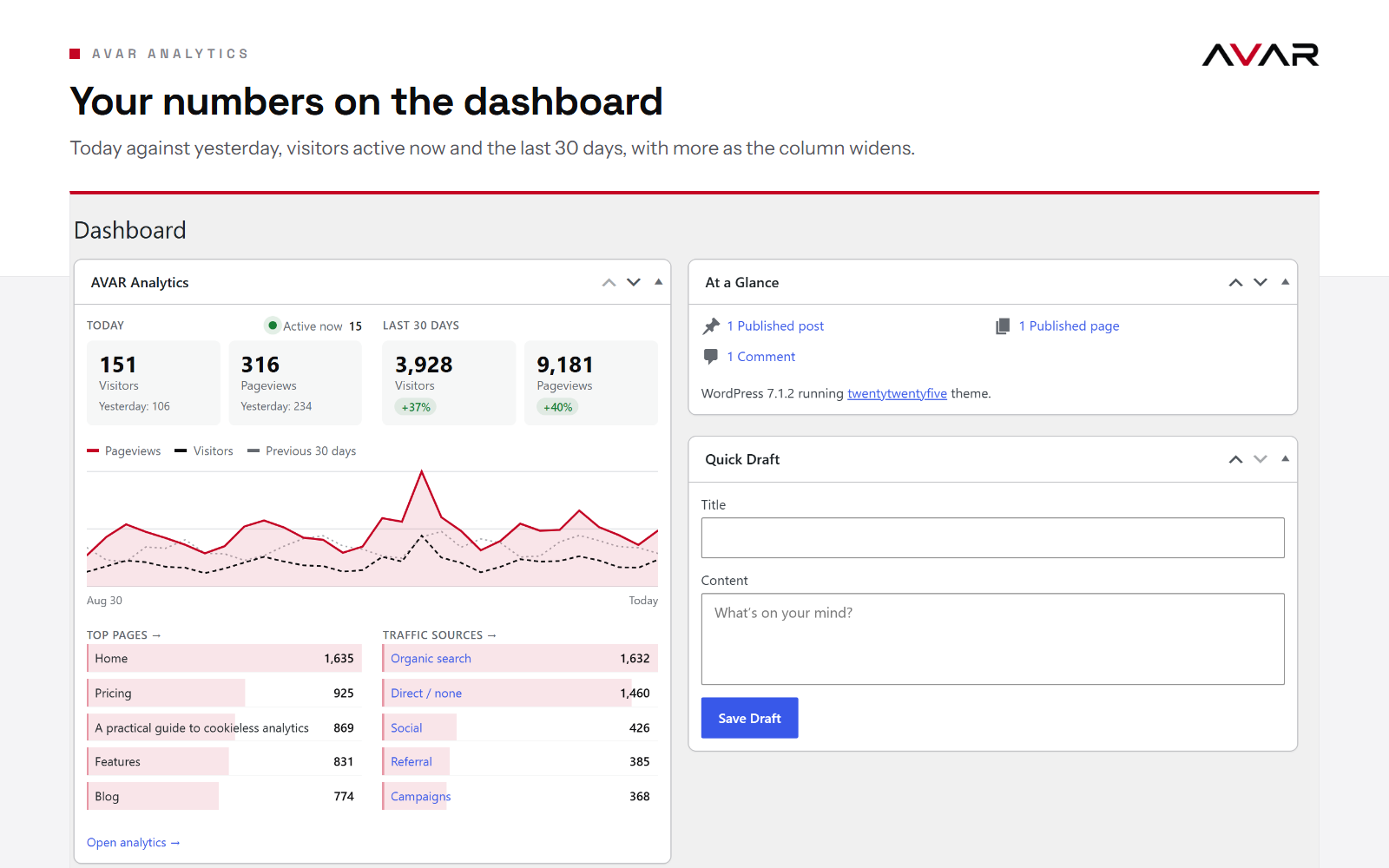Image resolution: width=1389 pixels, height=868 pixels.
Task: Click the Pageviews legend item
Action: 124,450
